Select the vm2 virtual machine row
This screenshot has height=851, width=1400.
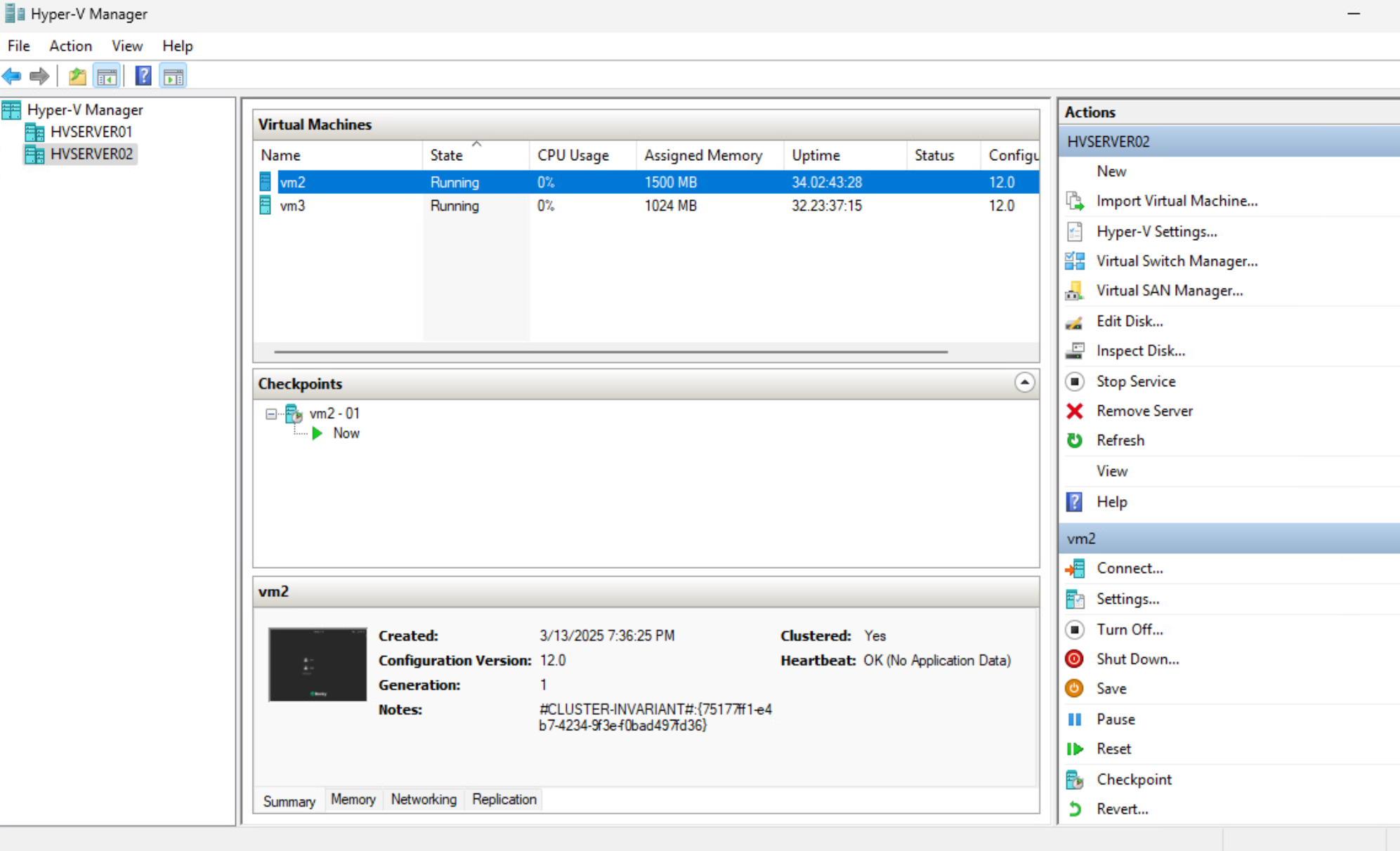[646, 183]
